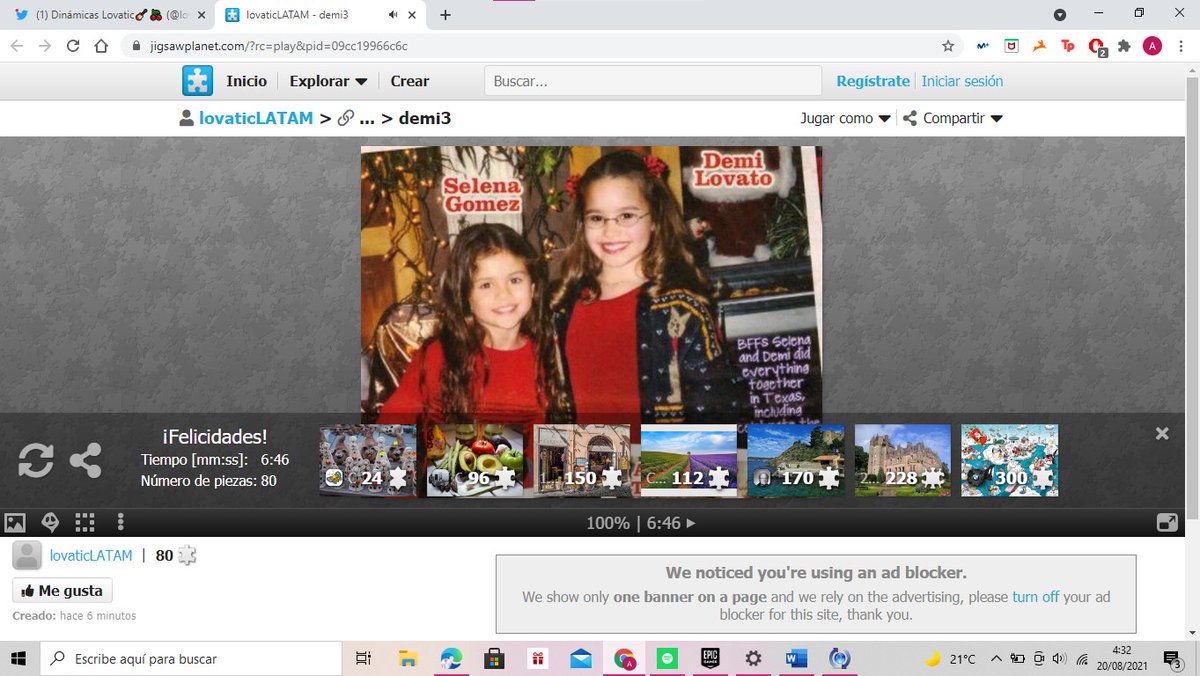Open the Inicio menu item
Screen dimensions: 1200x676
246,81
